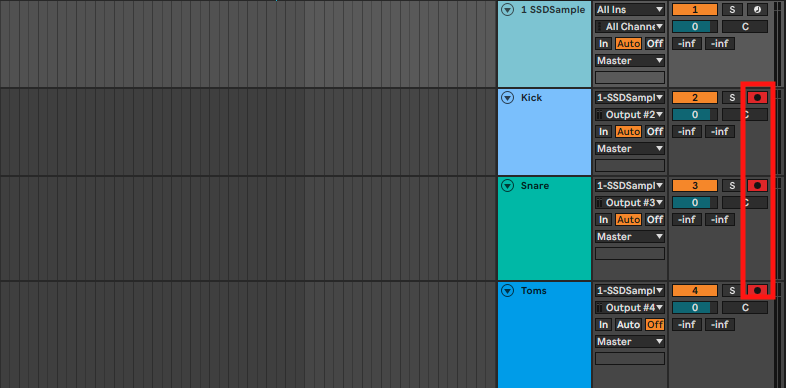Fold the Toms track using its triangle
786x388 pixels.
click(x=508, y=291)
